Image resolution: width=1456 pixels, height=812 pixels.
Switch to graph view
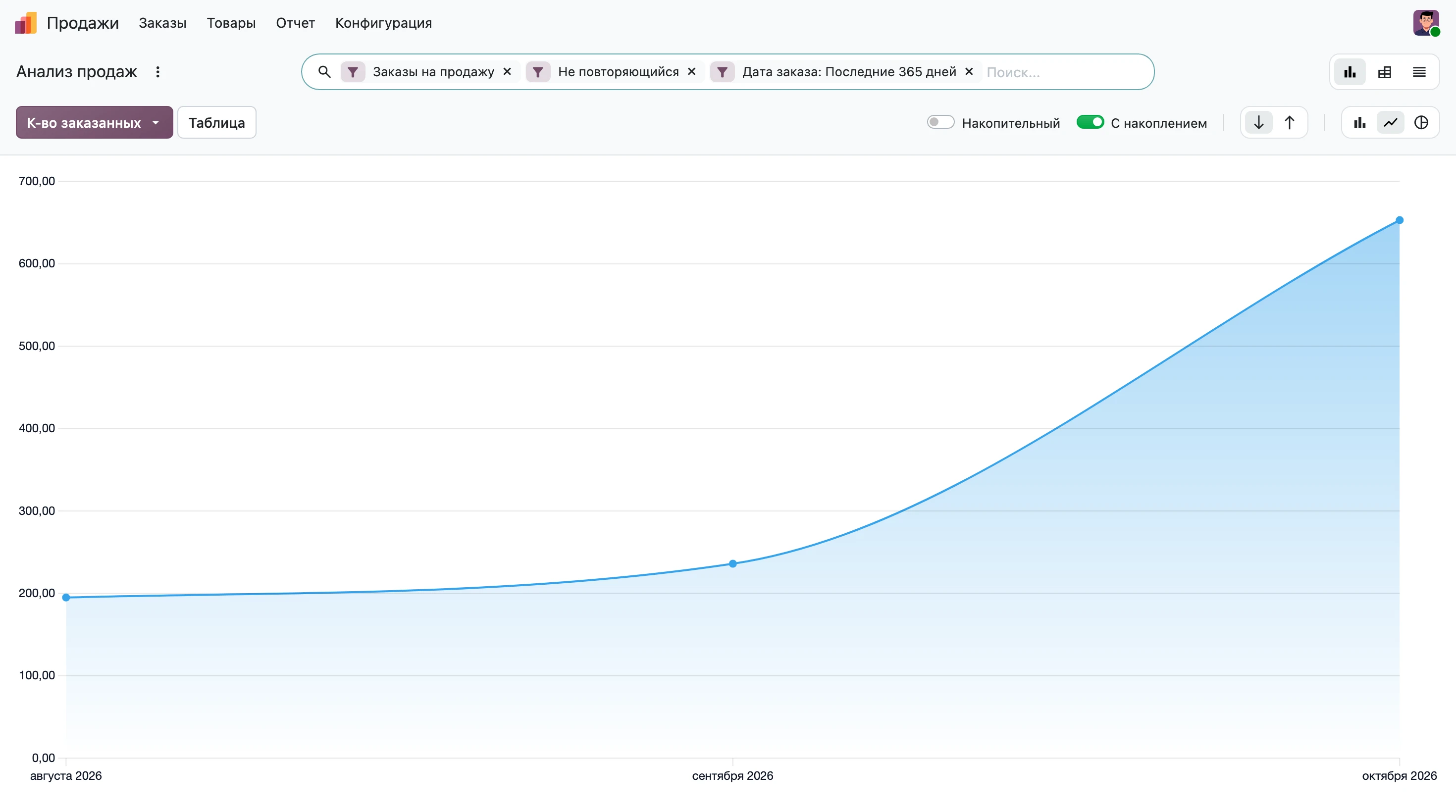[x=1350, y=72]
